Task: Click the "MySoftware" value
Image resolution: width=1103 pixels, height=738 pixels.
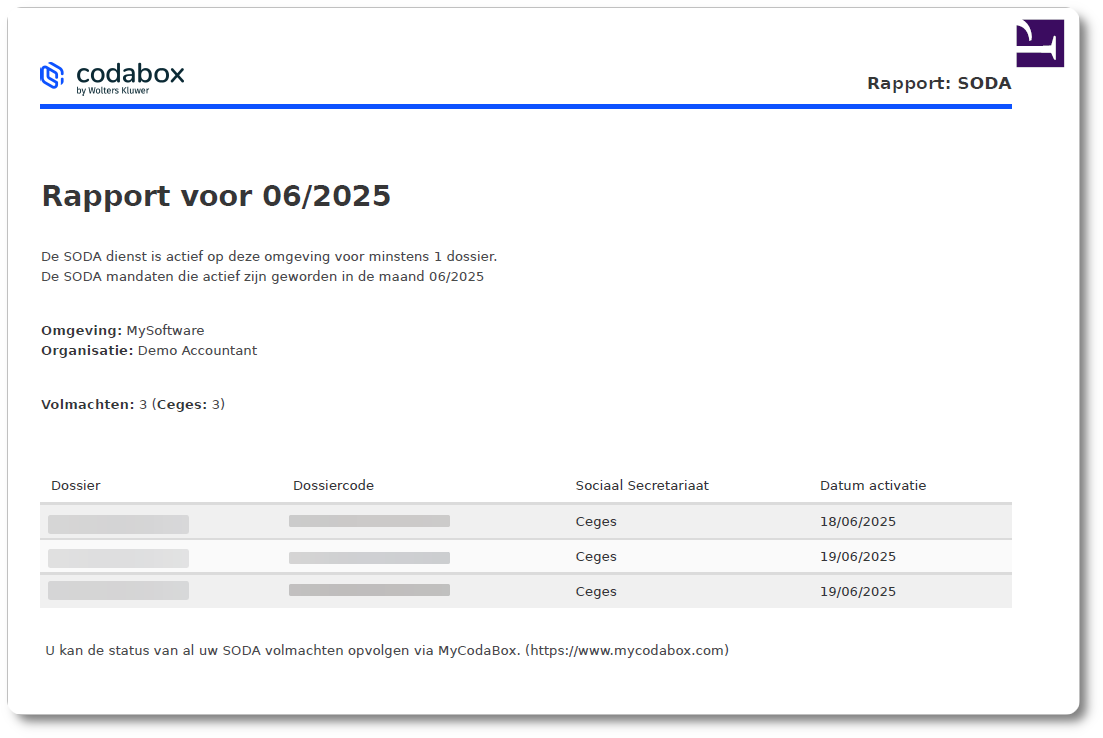Action: [165, 331]
